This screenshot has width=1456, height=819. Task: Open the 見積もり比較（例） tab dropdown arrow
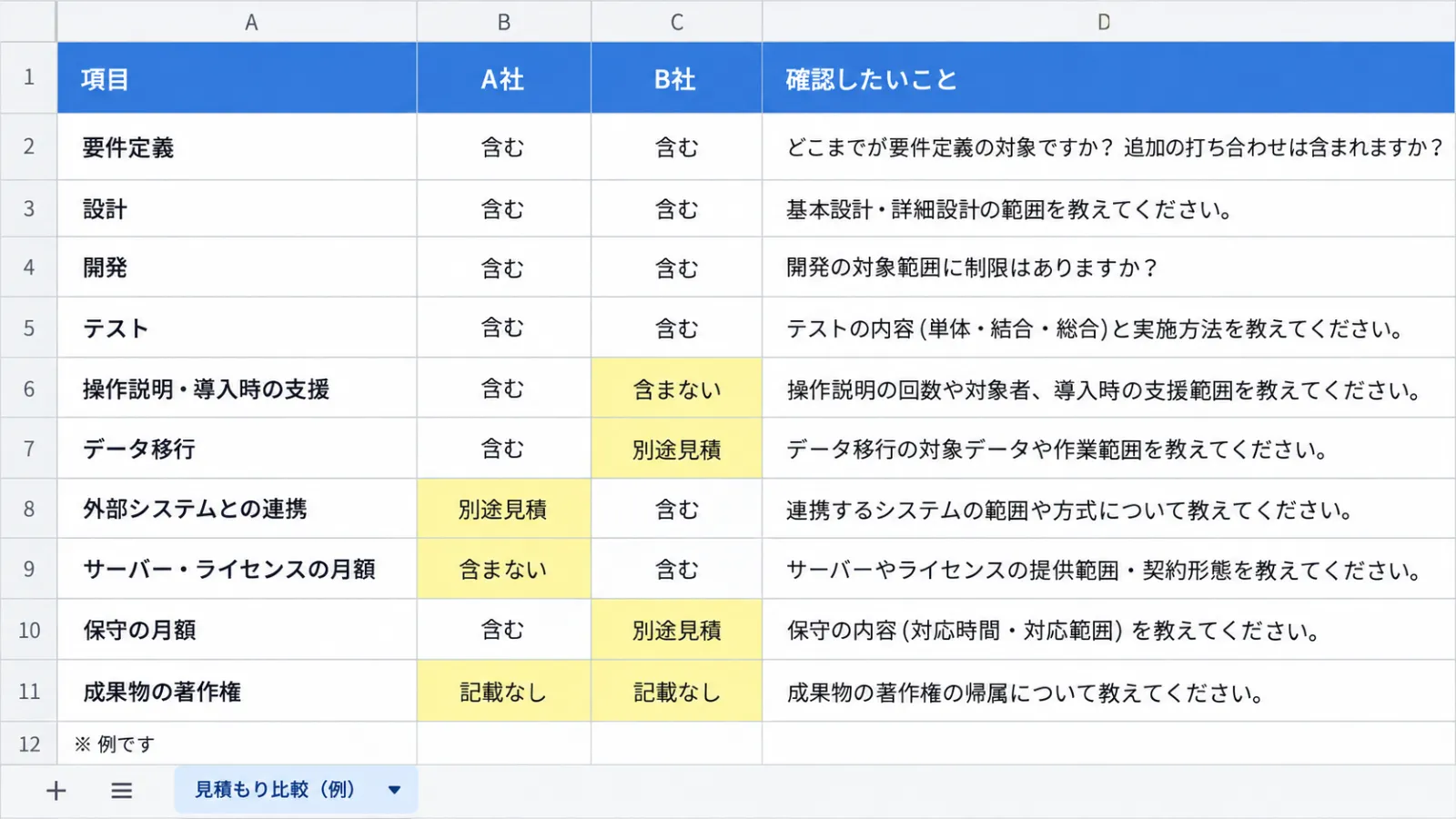click(x=394, y=790)
